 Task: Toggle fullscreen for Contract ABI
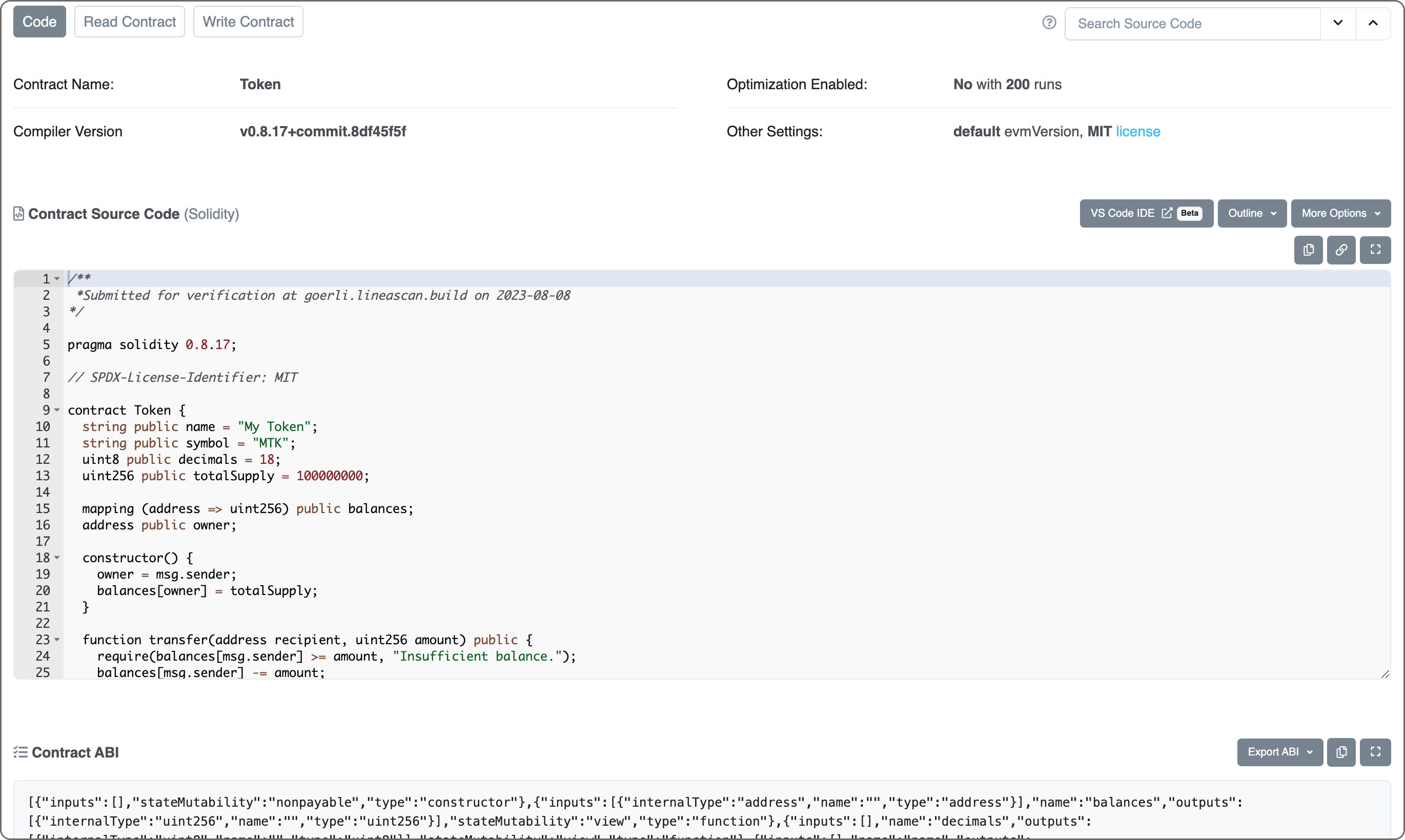click(x=1375, y=752)
